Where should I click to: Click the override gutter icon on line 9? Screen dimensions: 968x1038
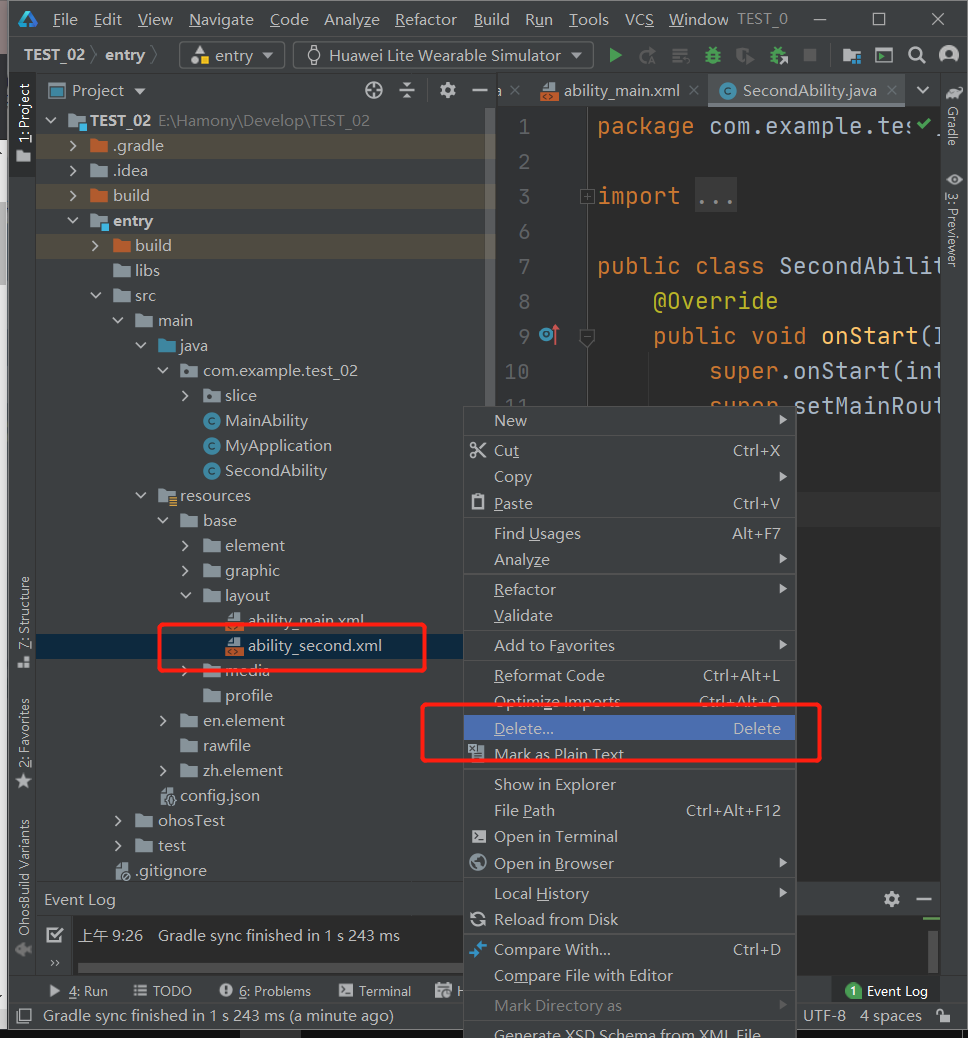549,335
